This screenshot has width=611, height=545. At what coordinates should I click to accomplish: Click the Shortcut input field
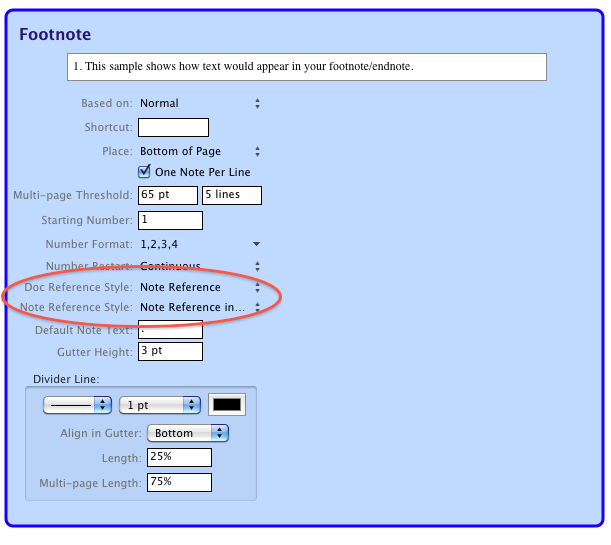click(172, 127)
